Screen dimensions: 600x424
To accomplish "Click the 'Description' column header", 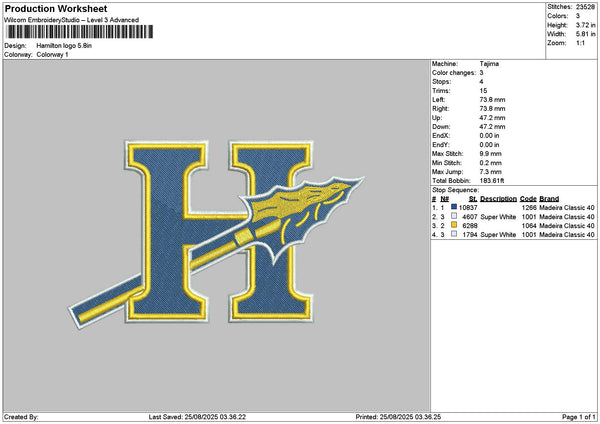I will pyautogui.click(x=499, y=199).
